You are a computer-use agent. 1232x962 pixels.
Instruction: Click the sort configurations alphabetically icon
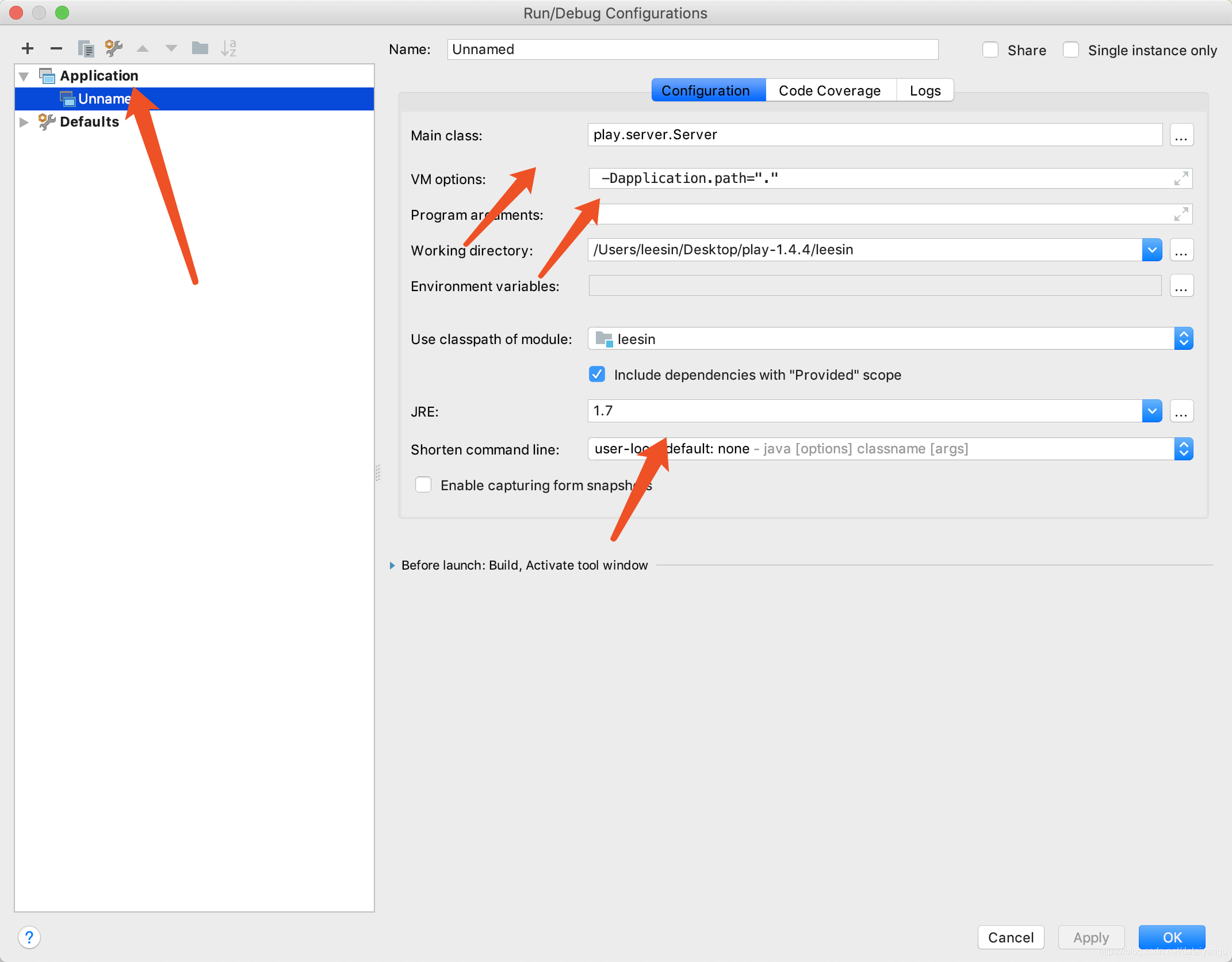pyautogui.click(x=228, y=48)
